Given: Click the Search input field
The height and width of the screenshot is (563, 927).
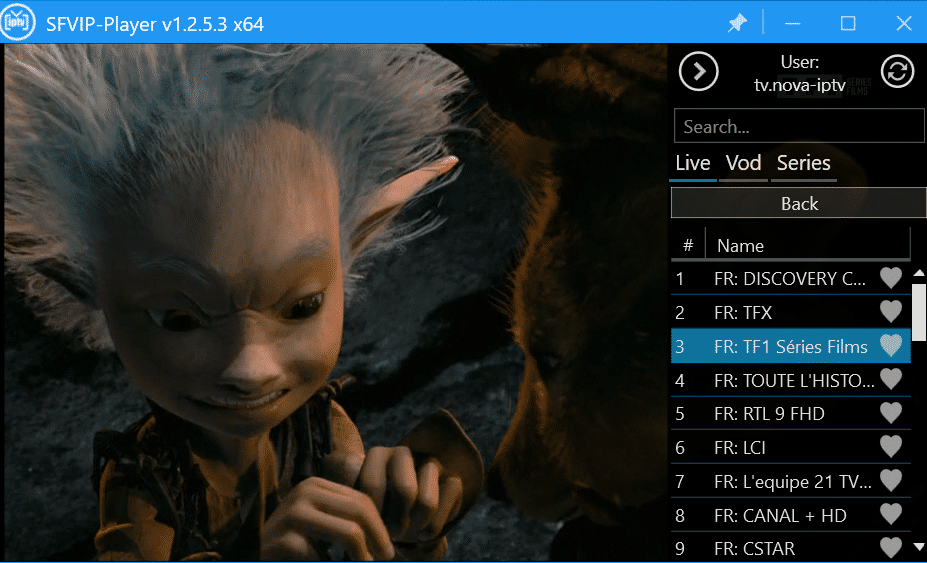Looking at the screenshot, I should pos(798,127).
